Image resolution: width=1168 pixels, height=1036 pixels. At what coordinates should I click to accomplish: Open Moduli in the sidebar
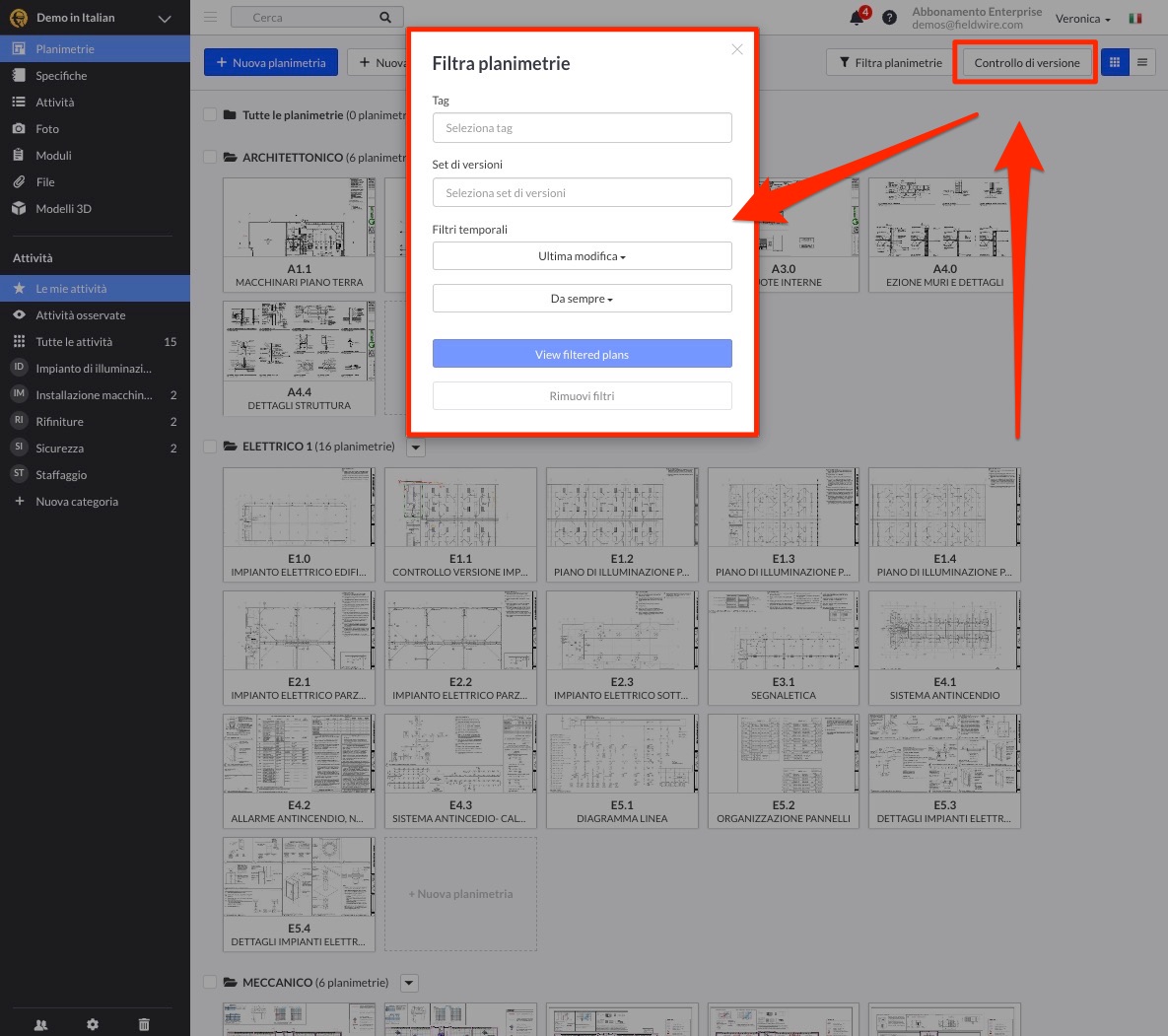(95, 155)
